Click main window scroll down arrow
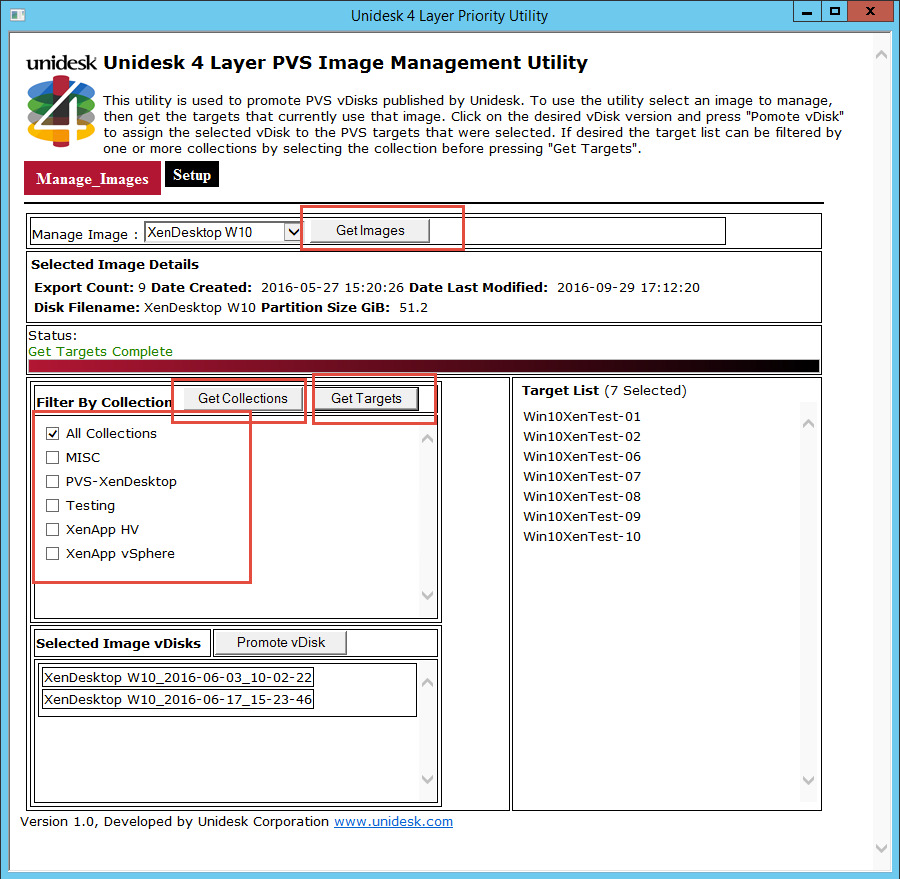 point(881,848)
